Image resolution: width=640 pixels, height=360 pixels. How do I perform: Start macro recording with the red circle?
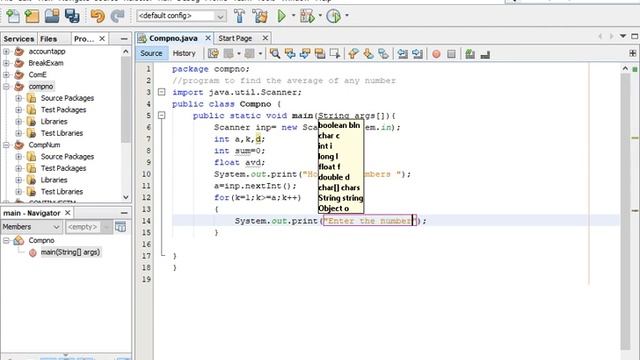pos(436,54)
